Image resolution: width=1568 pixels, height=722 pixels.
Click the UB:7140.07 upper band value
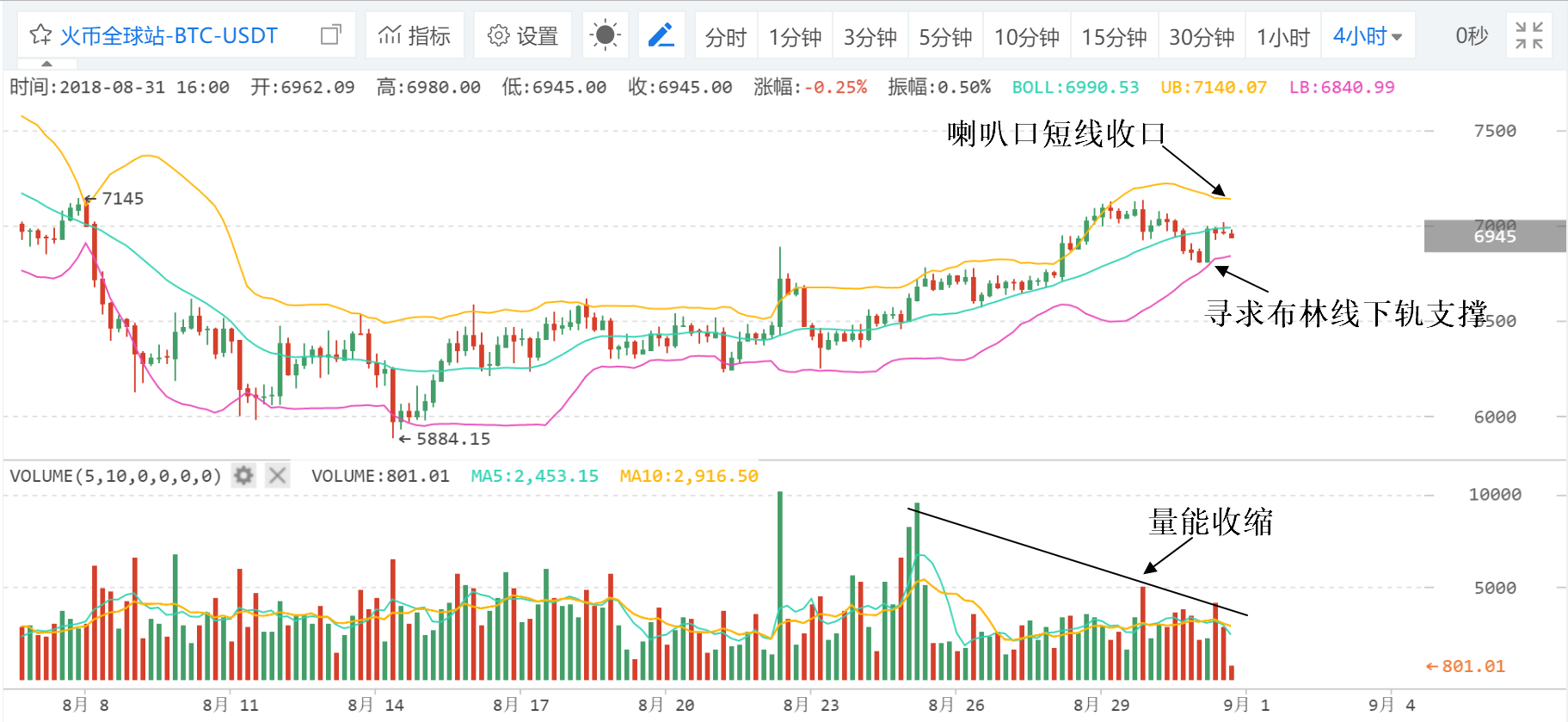(1214, 87)
